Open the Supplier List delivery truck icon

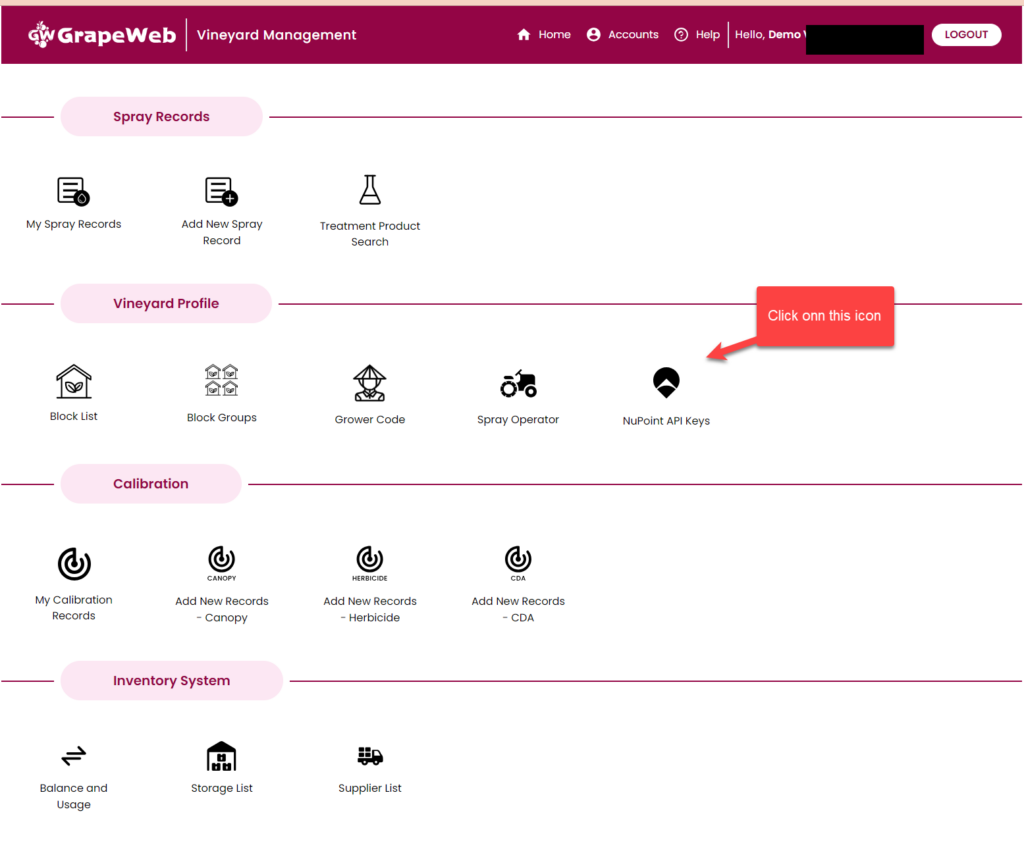369,757
